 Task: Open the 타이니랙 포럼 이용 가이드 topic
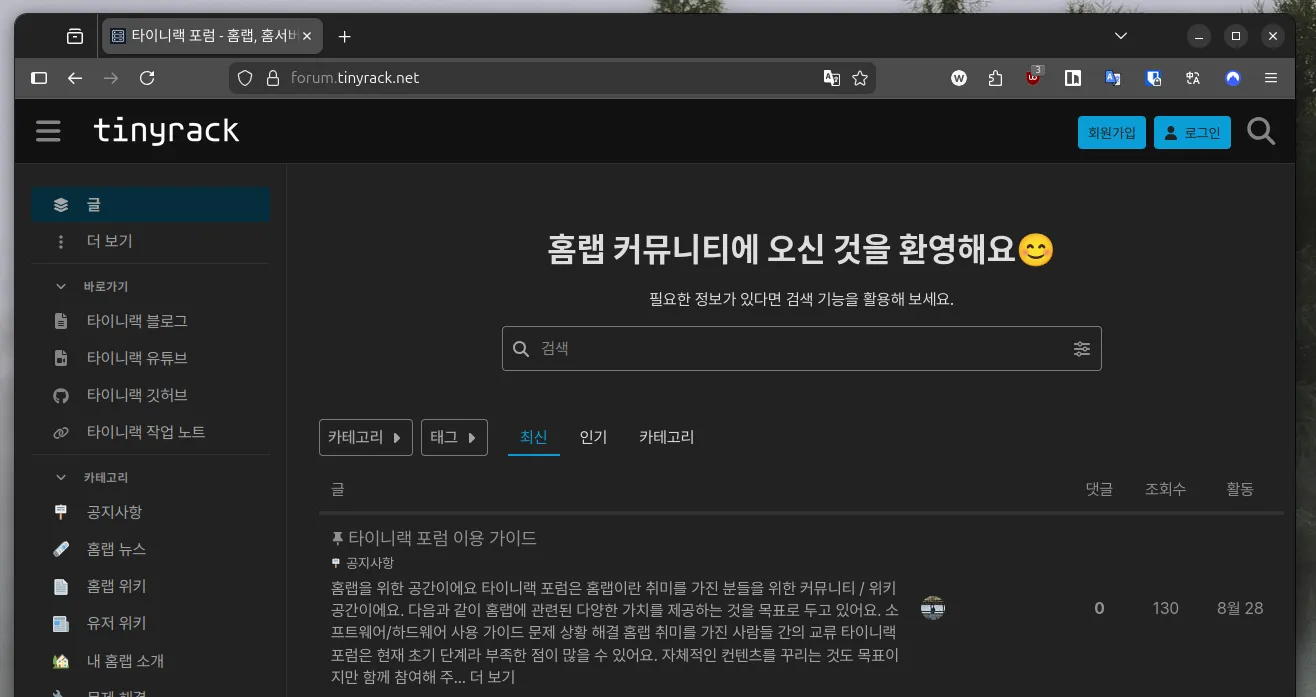click(442, 538)
